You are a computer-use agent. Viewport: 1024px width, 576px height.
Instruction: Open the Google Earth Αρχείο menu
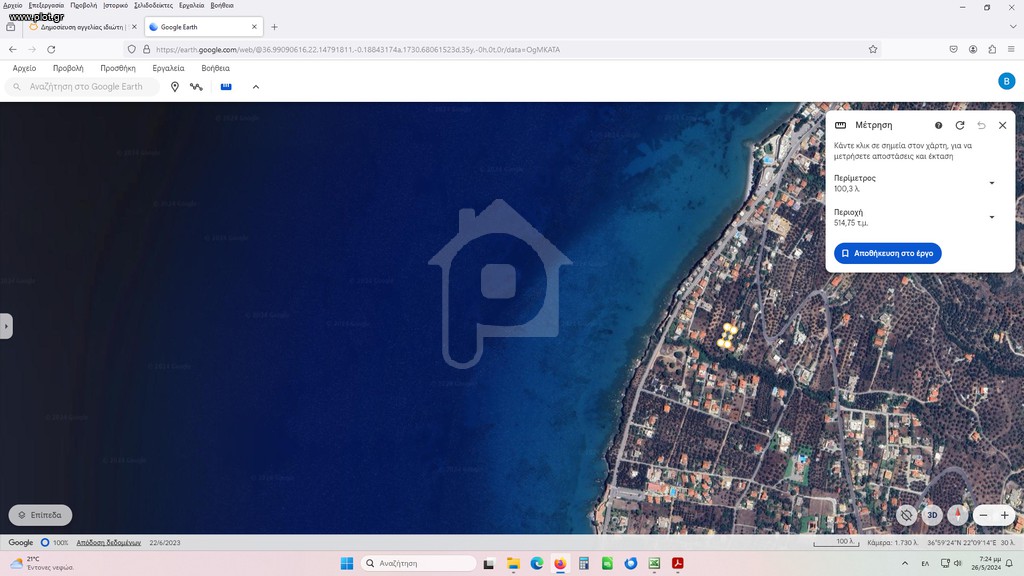point(24,68)
